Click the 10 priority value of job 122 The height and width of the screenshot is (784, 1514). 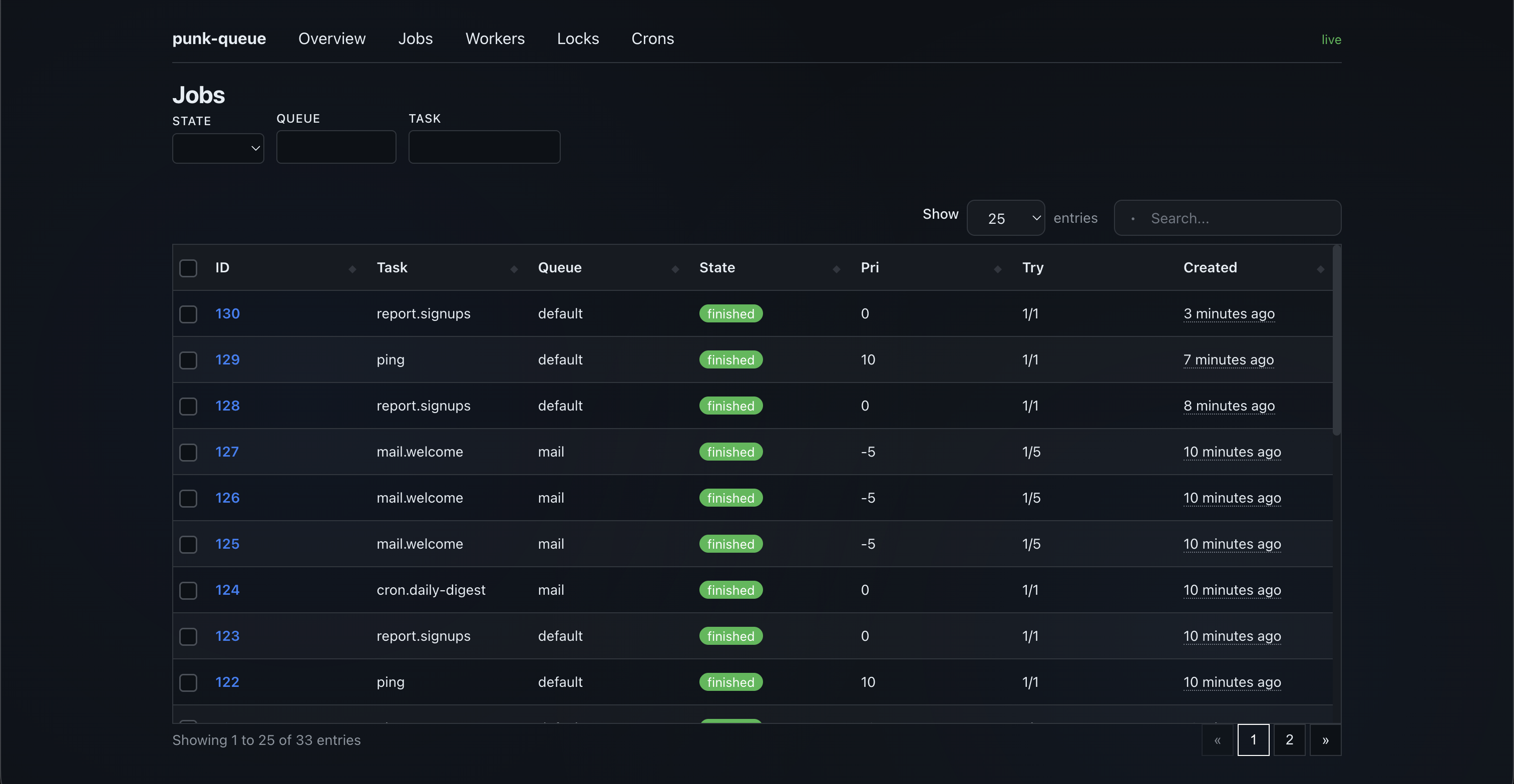point(868,682)
